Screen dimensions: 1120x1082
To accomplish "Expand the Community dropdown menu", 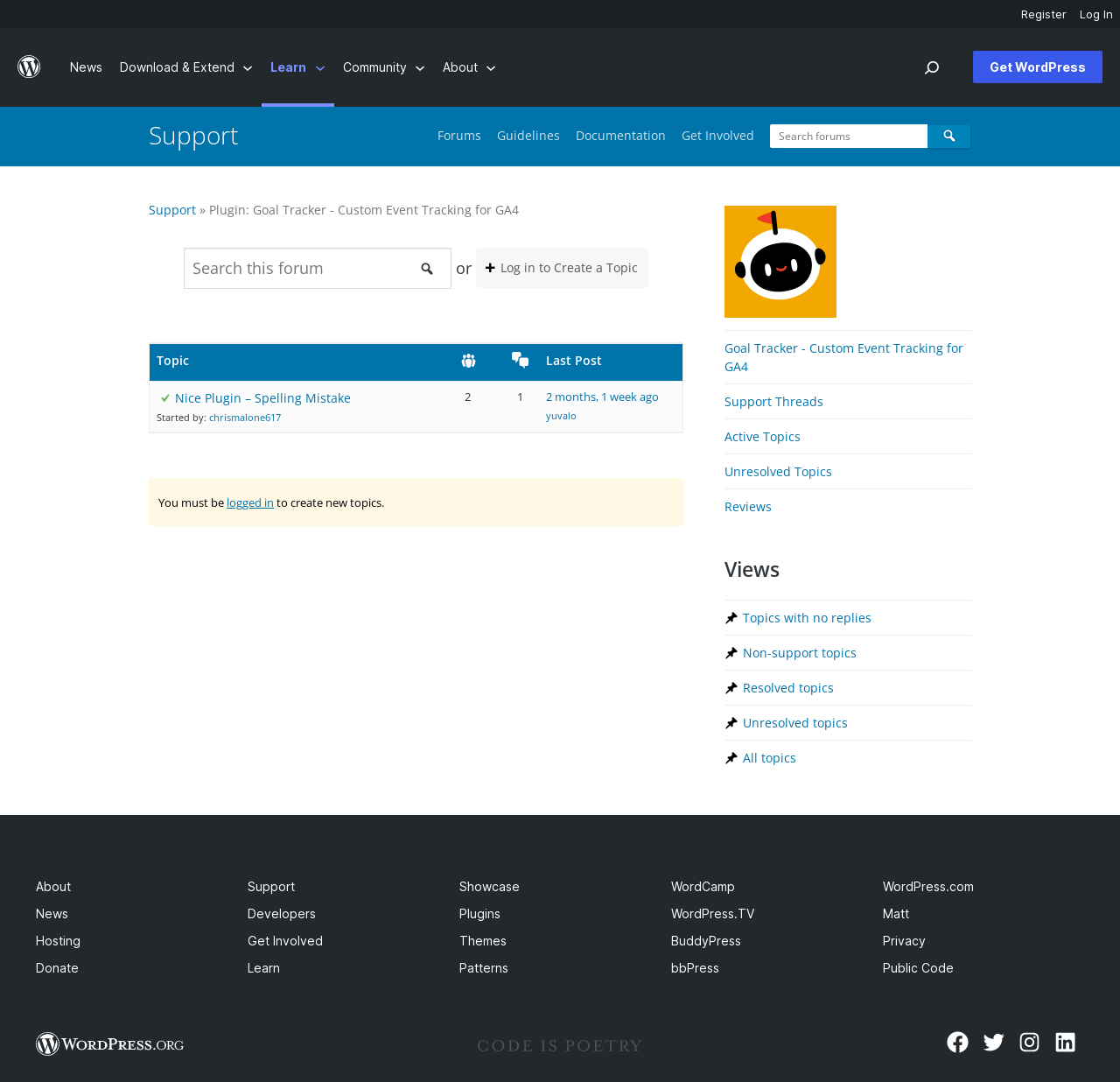I will 383,67.
